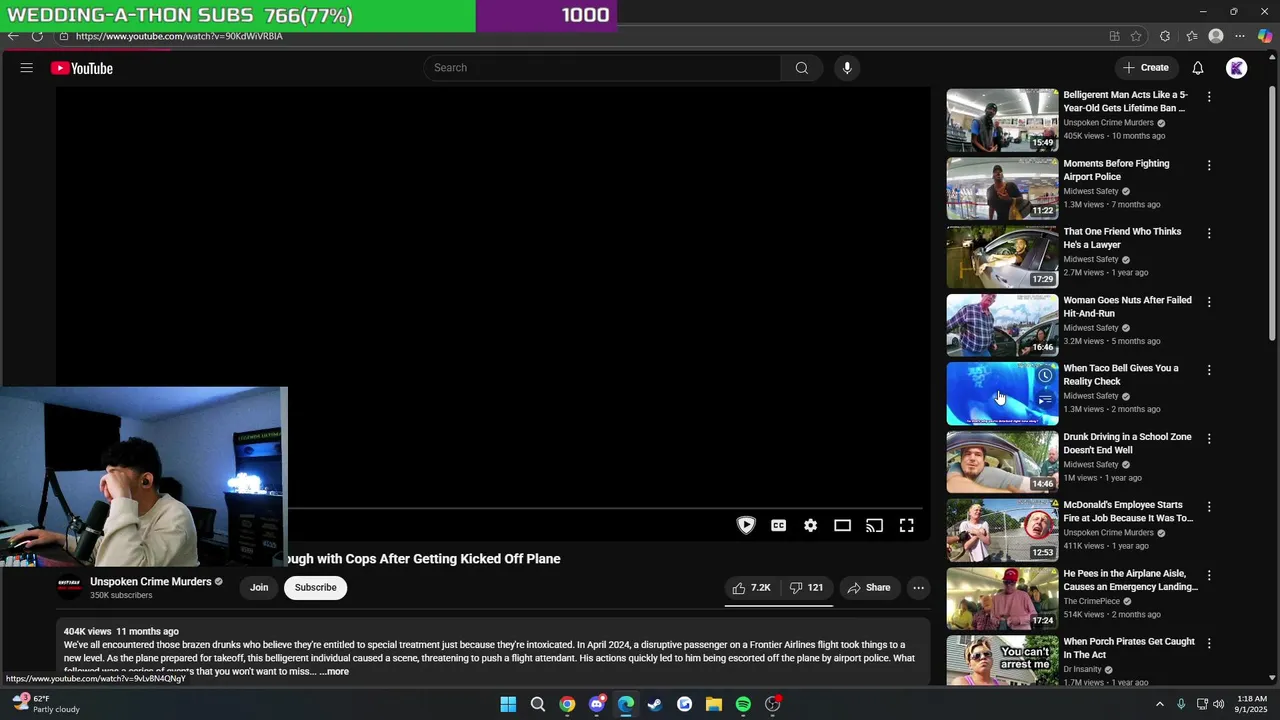Open Moments Before Fighting Airport Police thumbnail
This screenshot has height=720, width=1280.
pos(1002,188)
